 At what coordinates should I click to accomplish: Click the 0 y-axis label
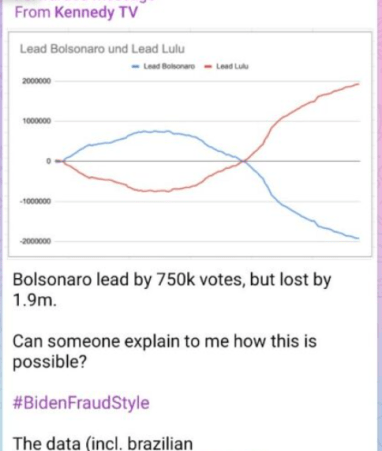(x=49, y=161)
